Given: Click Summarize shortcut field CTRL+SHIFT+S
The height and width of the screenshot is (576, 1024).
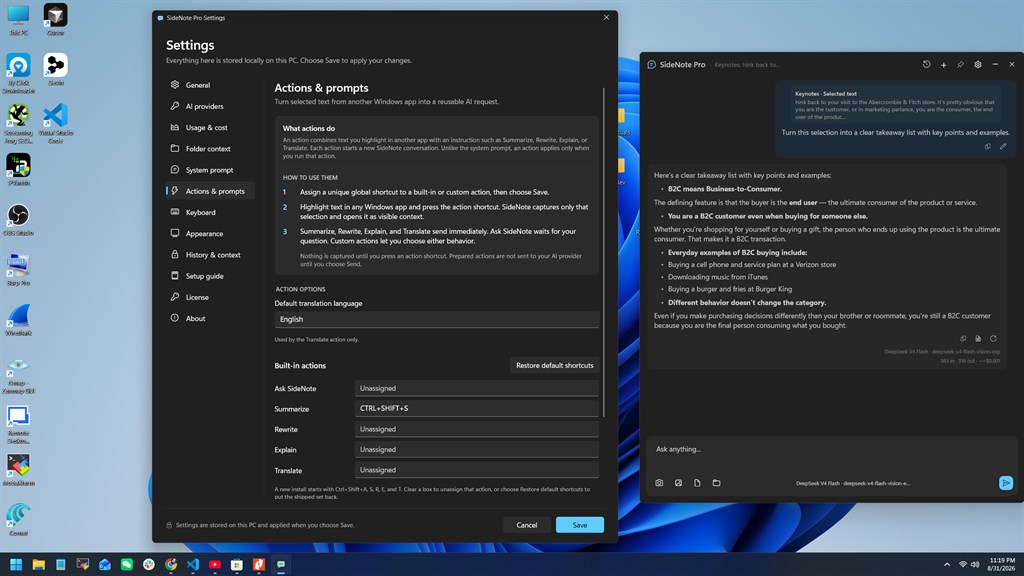Looking at the screenshot, I should point(477,408).
